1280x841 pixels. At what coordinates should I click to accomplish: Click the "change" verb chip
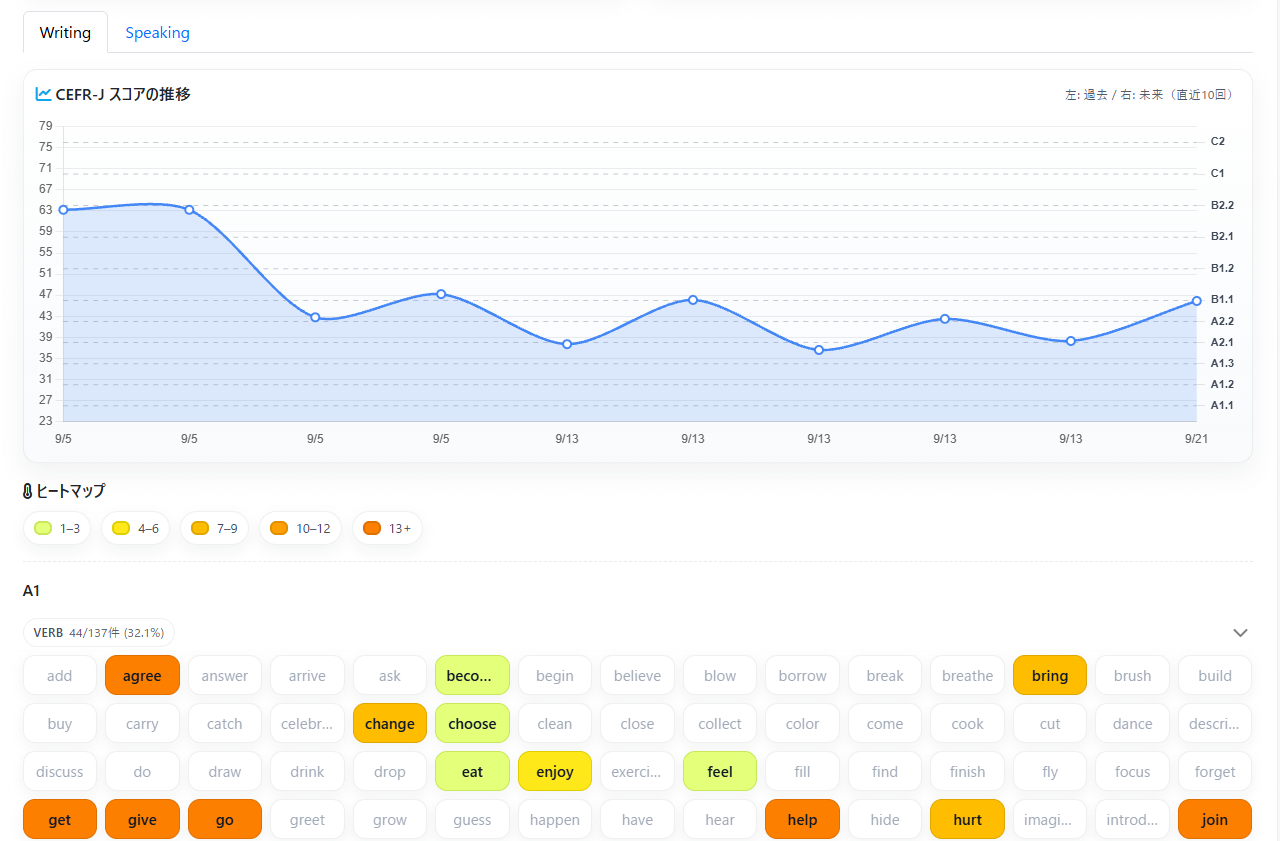tap(390, 724)
